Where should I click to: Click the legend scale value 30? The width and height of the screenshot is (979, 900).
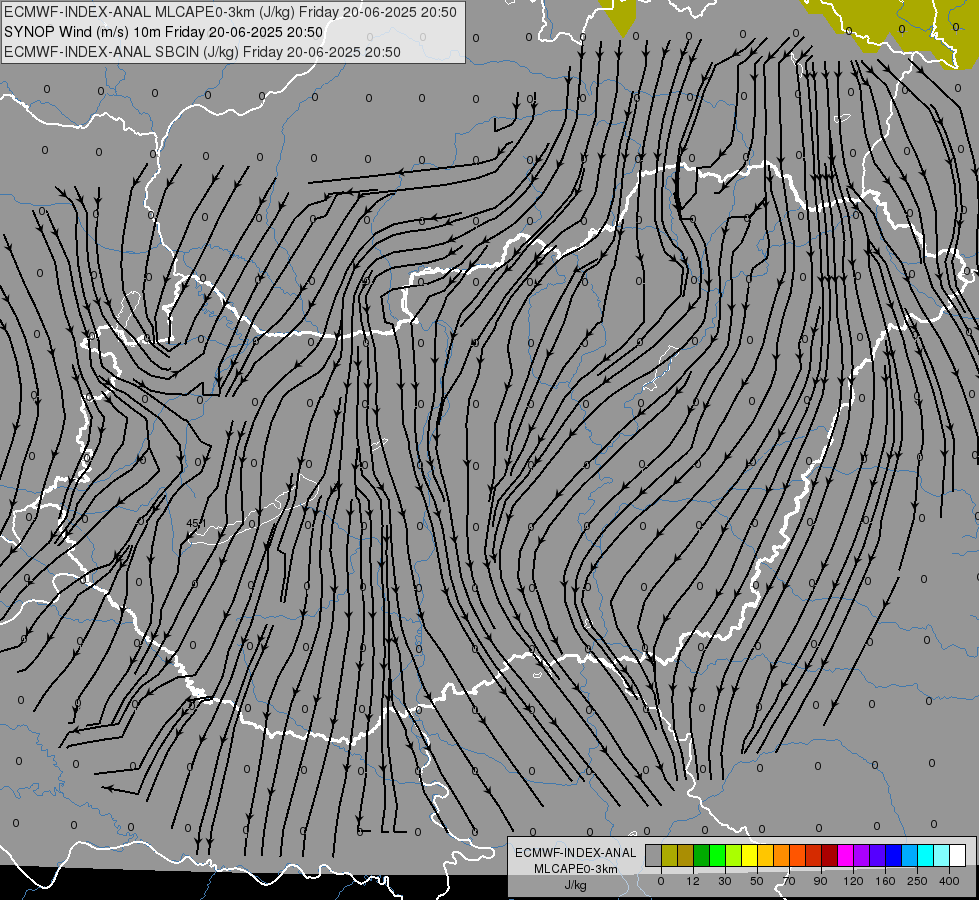click(725, 881)
